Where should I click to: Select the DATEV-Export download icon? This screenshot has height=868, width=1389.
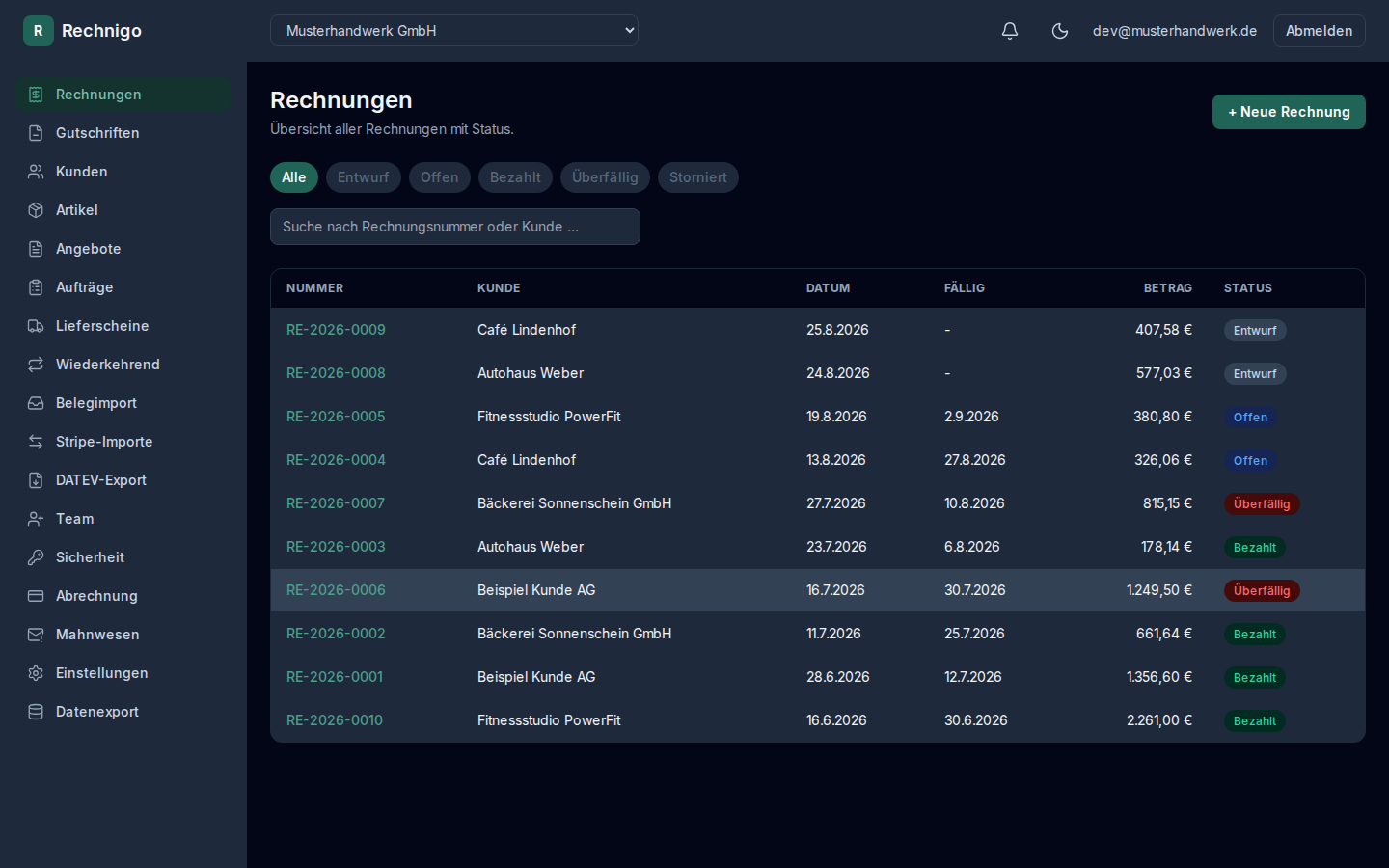36,480
